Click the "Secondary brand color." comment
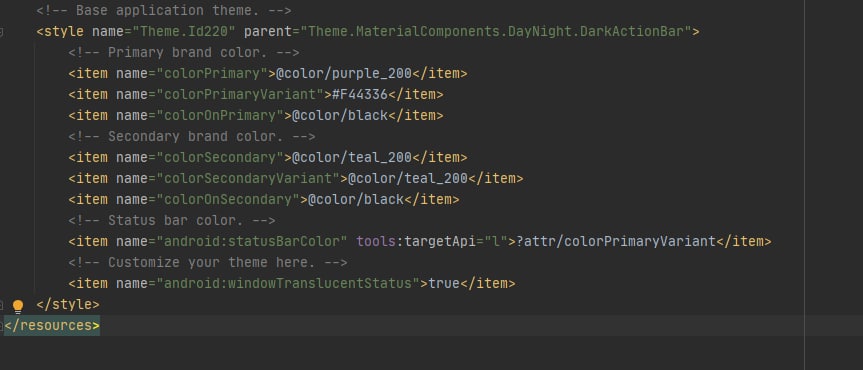 point(192,136)
